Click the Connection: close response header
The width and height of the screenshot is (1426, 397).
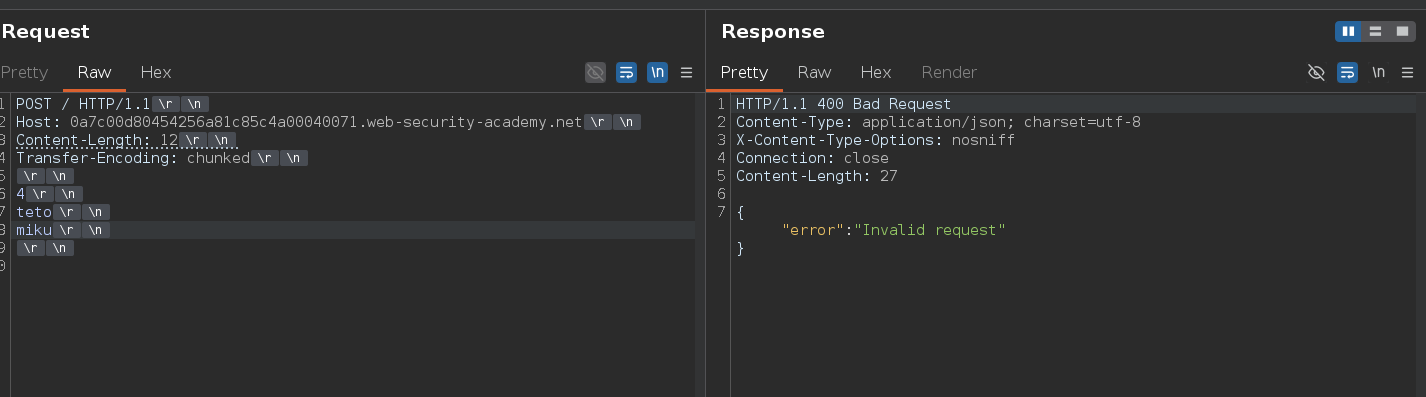pos(812,158)
